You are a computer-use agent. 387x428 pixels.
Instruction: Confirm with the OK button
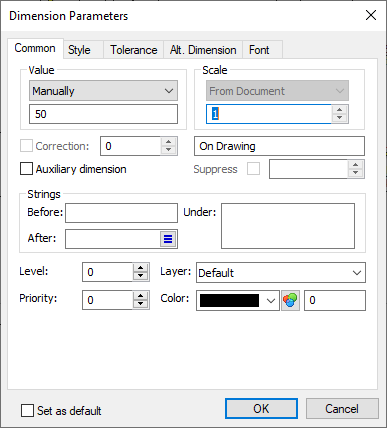pyautogui.click(x=261, y=409)
